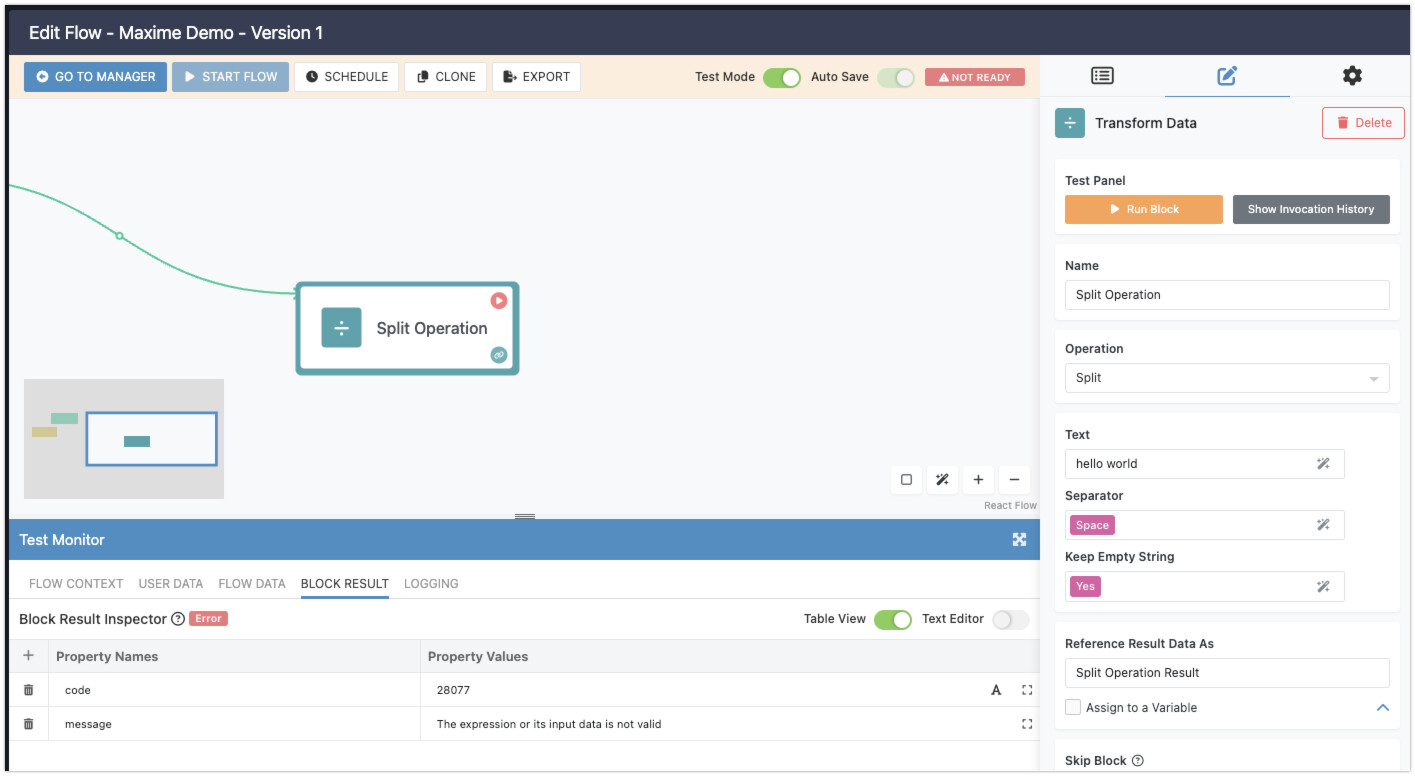Click Show Invocation History button
The image size is (1415, 776).
1310,210
